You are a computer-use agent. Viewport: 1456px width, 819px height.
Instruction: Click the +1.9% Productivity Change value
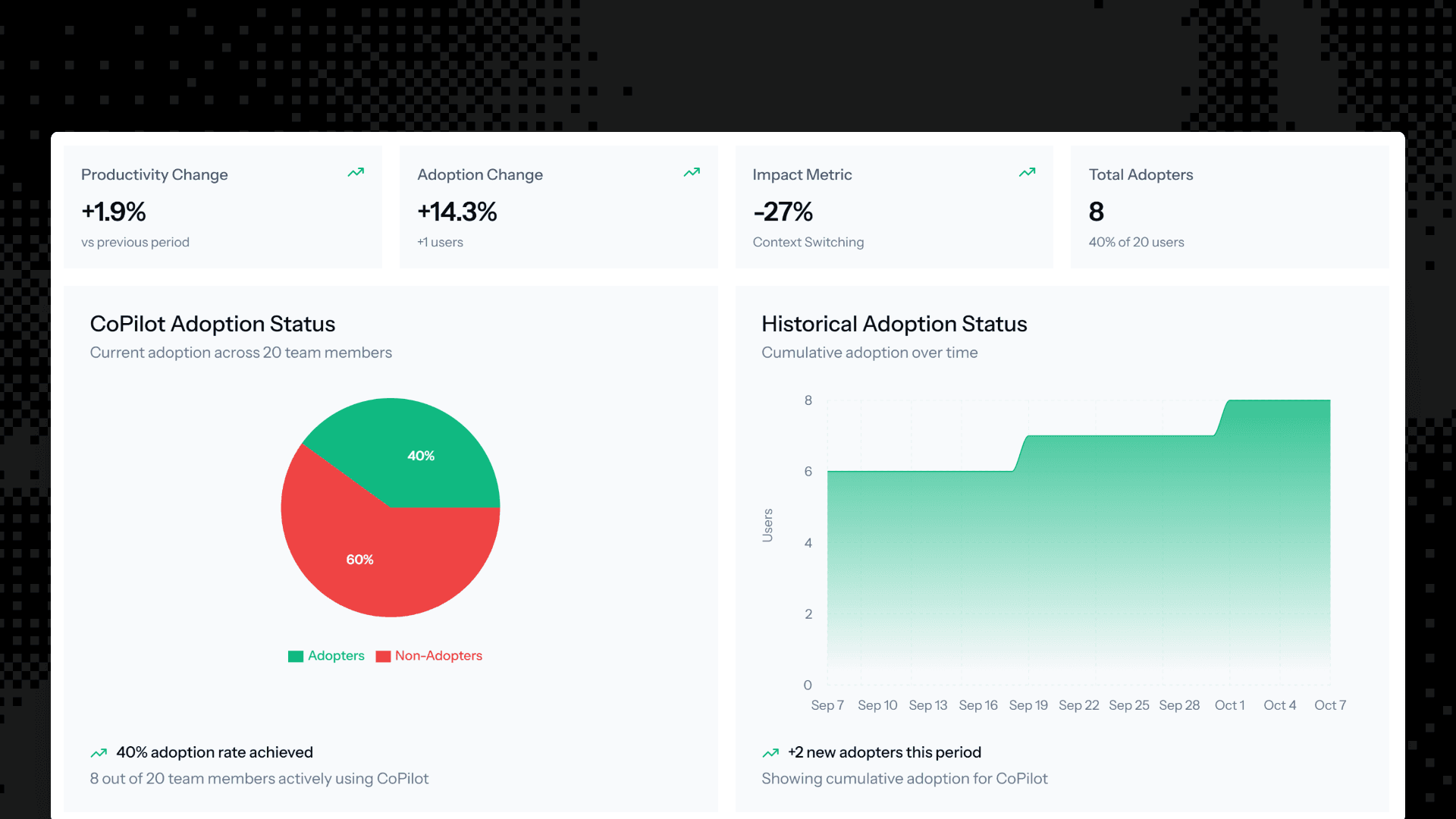click(114, 212)
